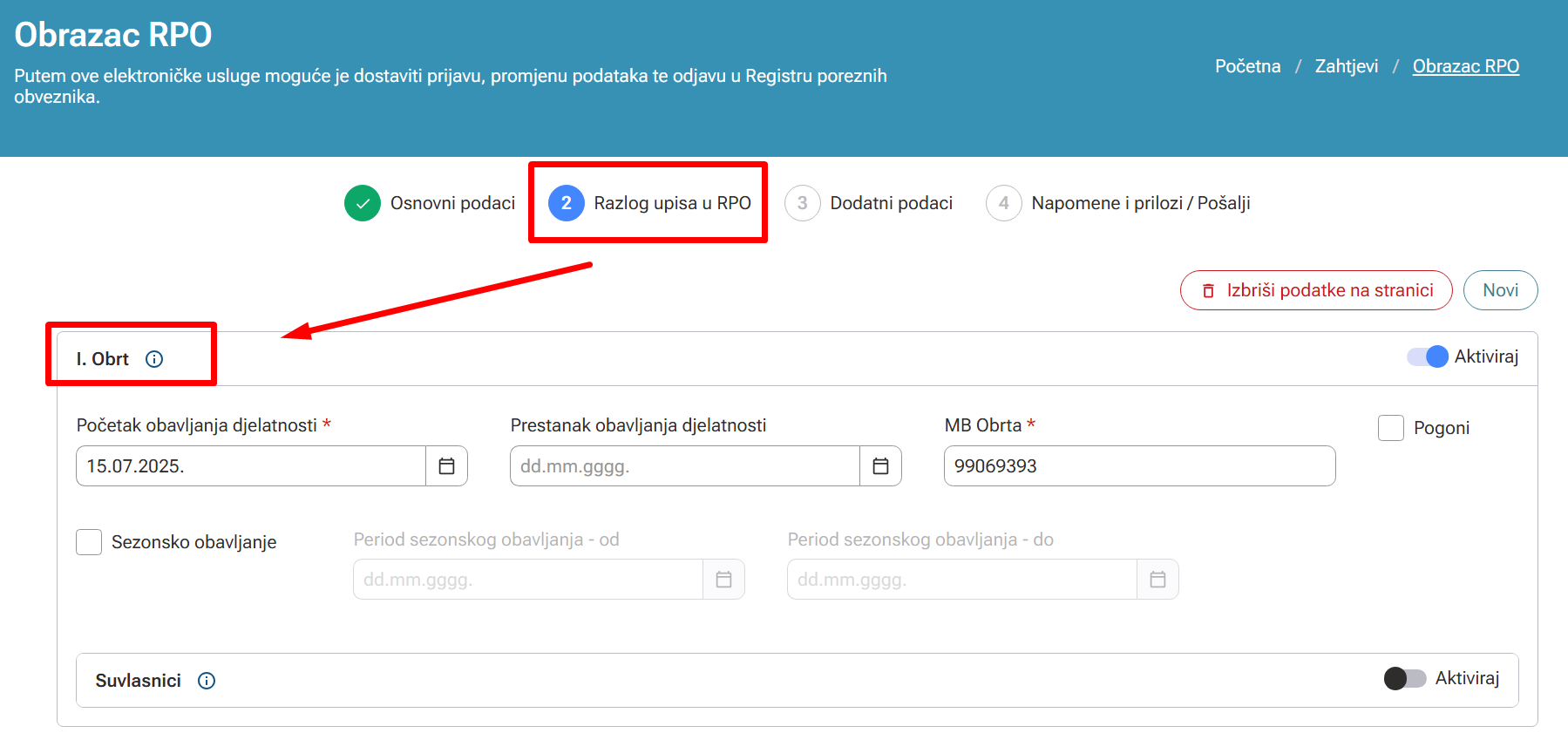Image resolution: width=1568 pixels, height=733 pixels.
Task: Click step 3 circle icon
Action: 802,203
